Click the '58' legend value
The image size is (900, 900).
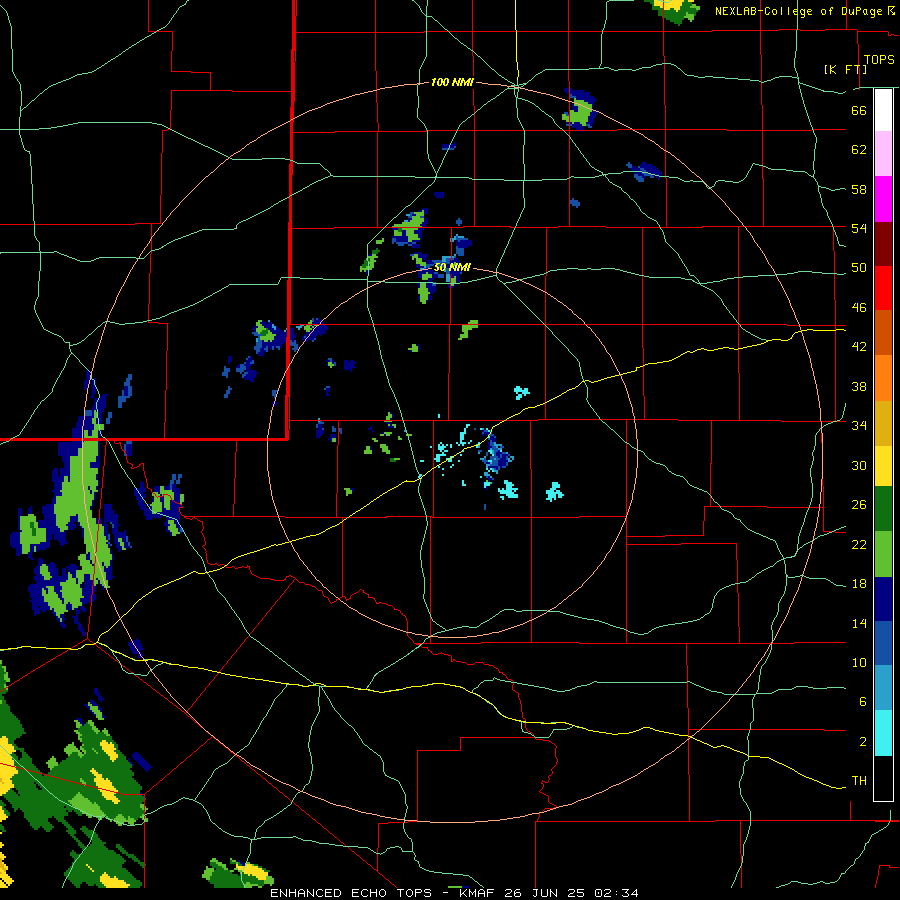[859, 189]
